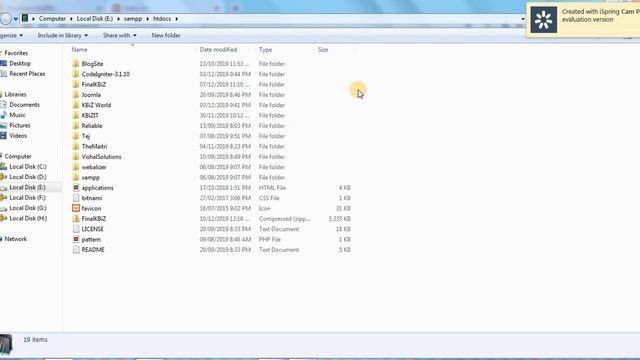The image size is (640, 360).
Task: Click the LICENSE text document icon
Action: pos(76,229)
